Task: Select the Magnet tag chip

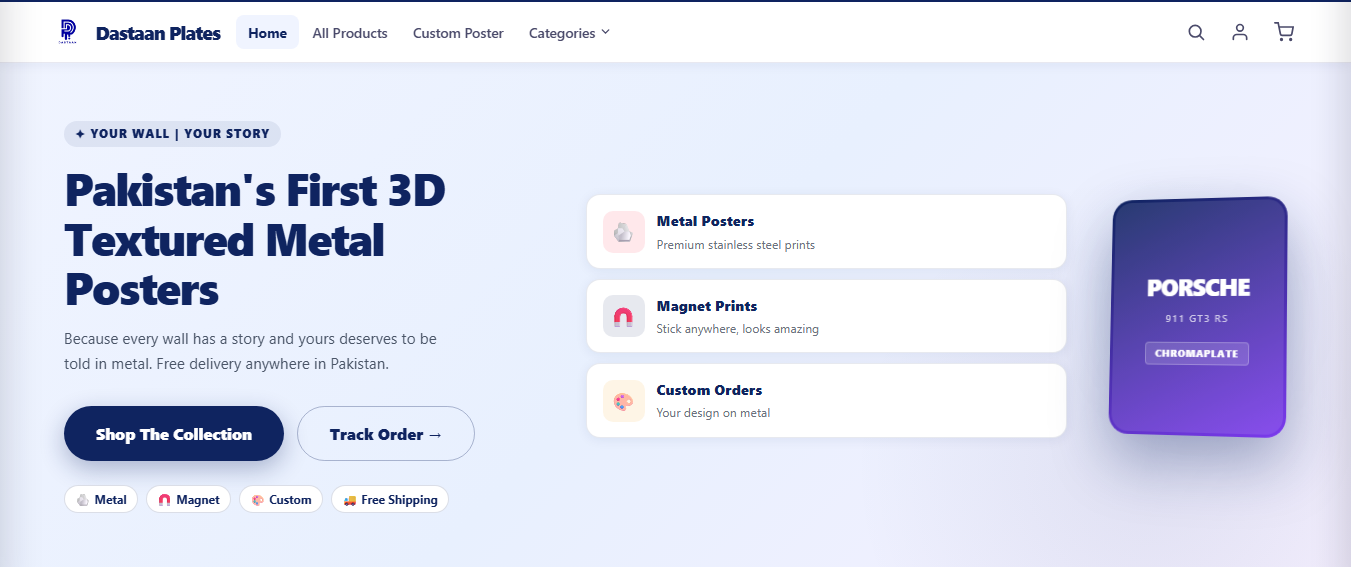Action: [x=189, y=499]
